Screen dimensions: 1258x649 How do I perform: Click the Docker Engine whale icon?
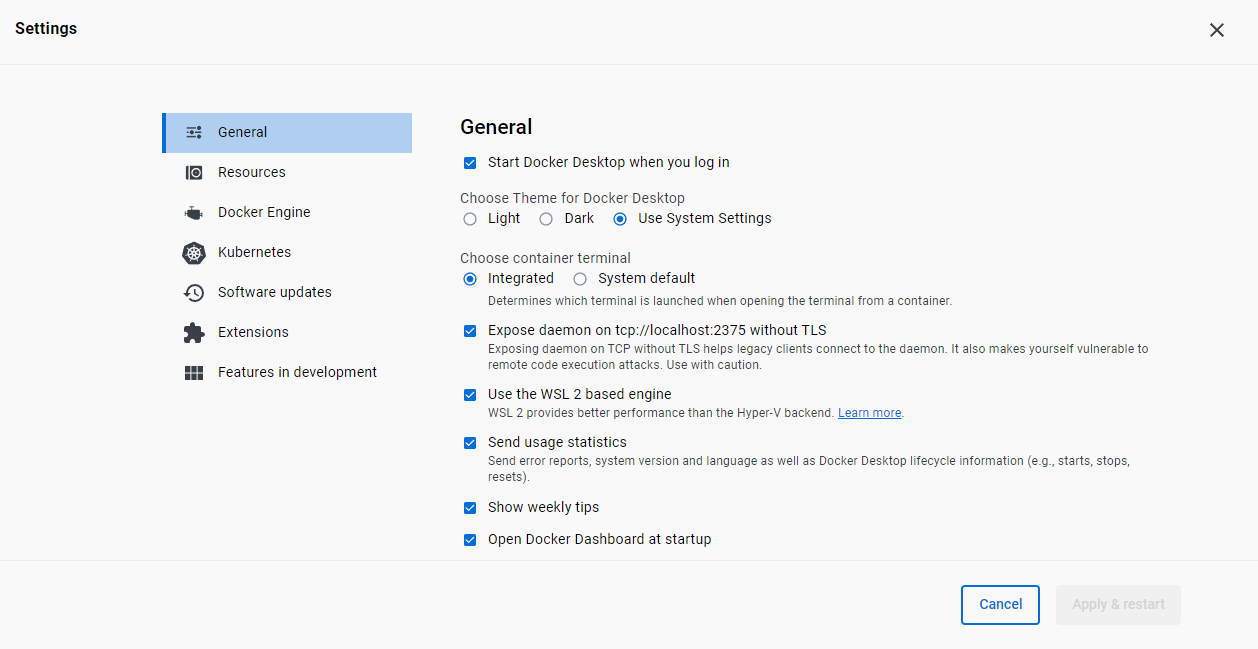click(194, 212)
